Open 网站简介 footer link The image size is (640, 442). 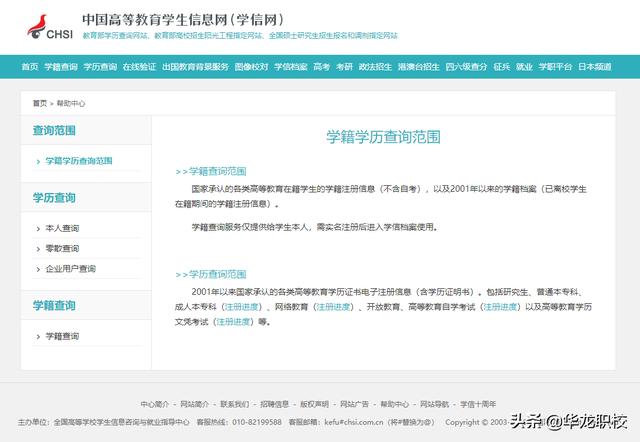click(195, 404)
